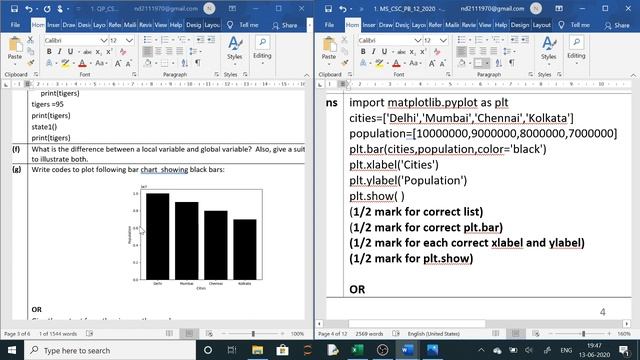Open File Explorer from taskbar
The width and height of the screenshot is (640, 360).
coord(258,350)
